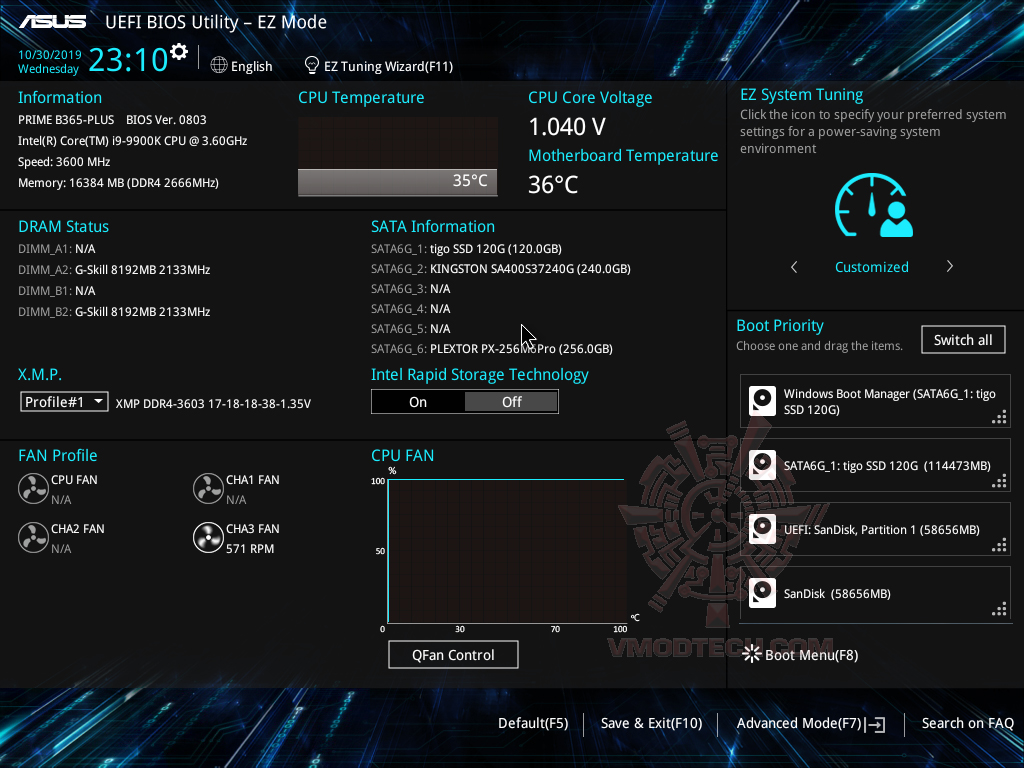Load Default(F5) settings
1024x768 pixels.
[533, 723]
